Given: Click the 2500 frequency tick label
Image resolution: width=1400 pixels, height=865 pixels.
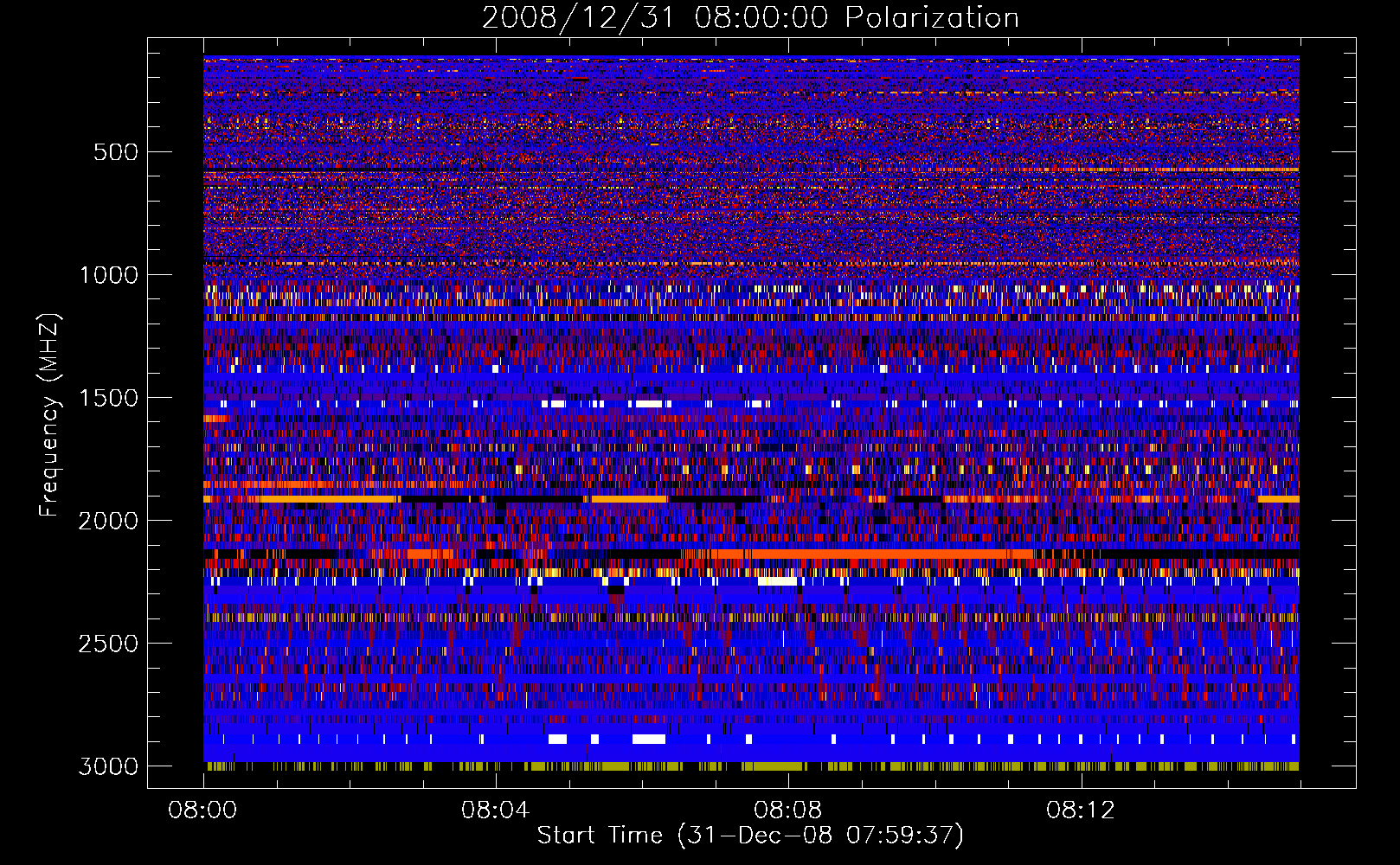Looking at the screenshot, I should pos(108,644).
